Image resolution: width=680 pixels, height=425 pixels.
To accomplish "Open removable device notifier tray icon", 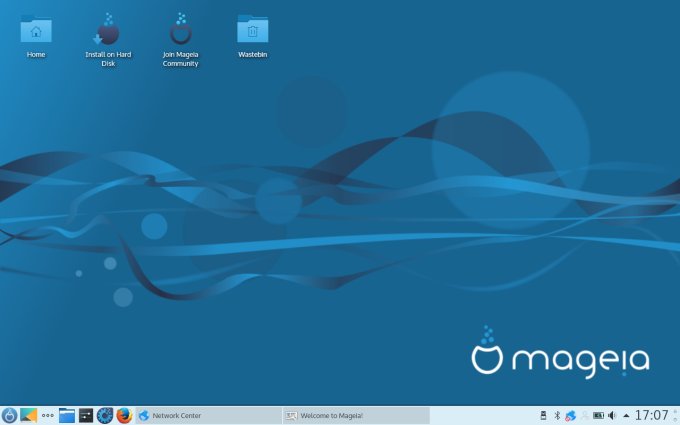I will (543, 415).
